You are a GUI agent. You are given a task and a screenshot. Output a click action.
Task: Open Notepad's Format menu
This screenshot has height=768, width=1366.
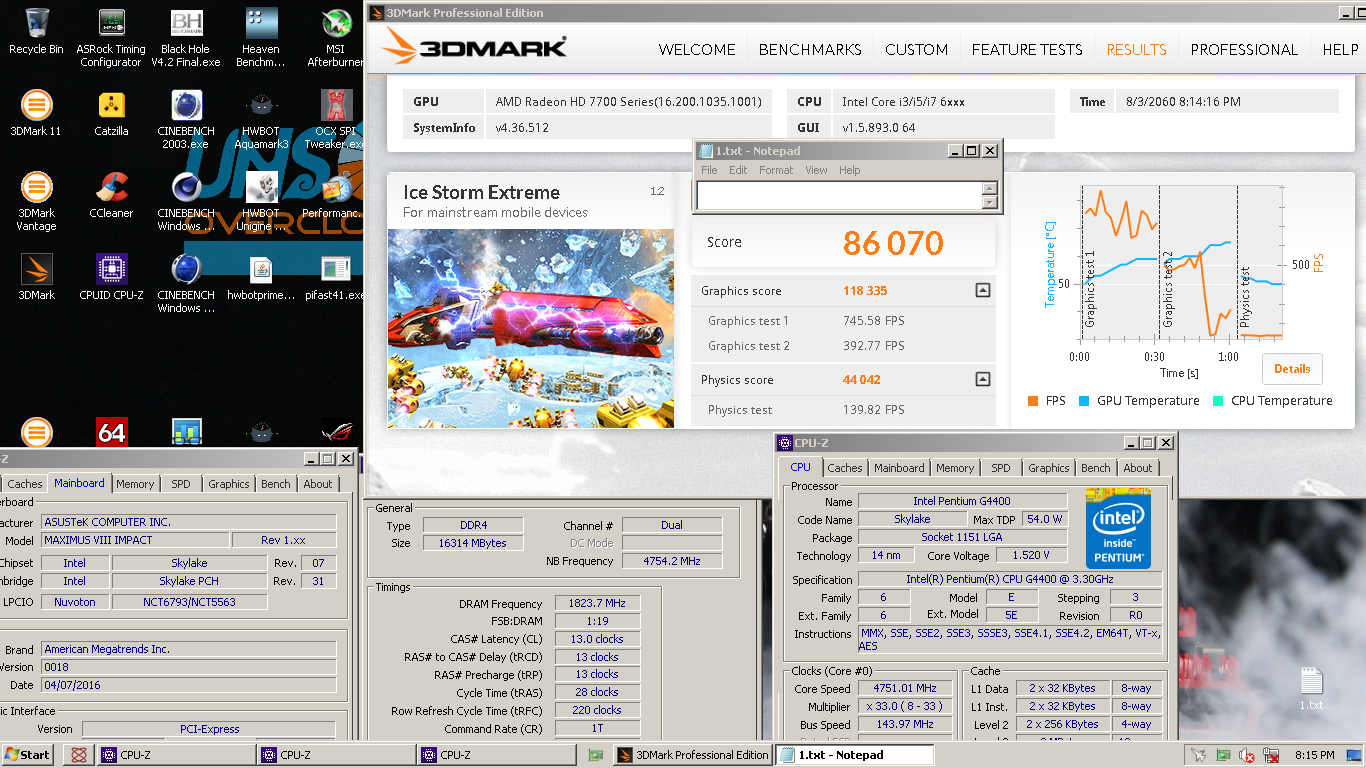(x=776, y=170)
